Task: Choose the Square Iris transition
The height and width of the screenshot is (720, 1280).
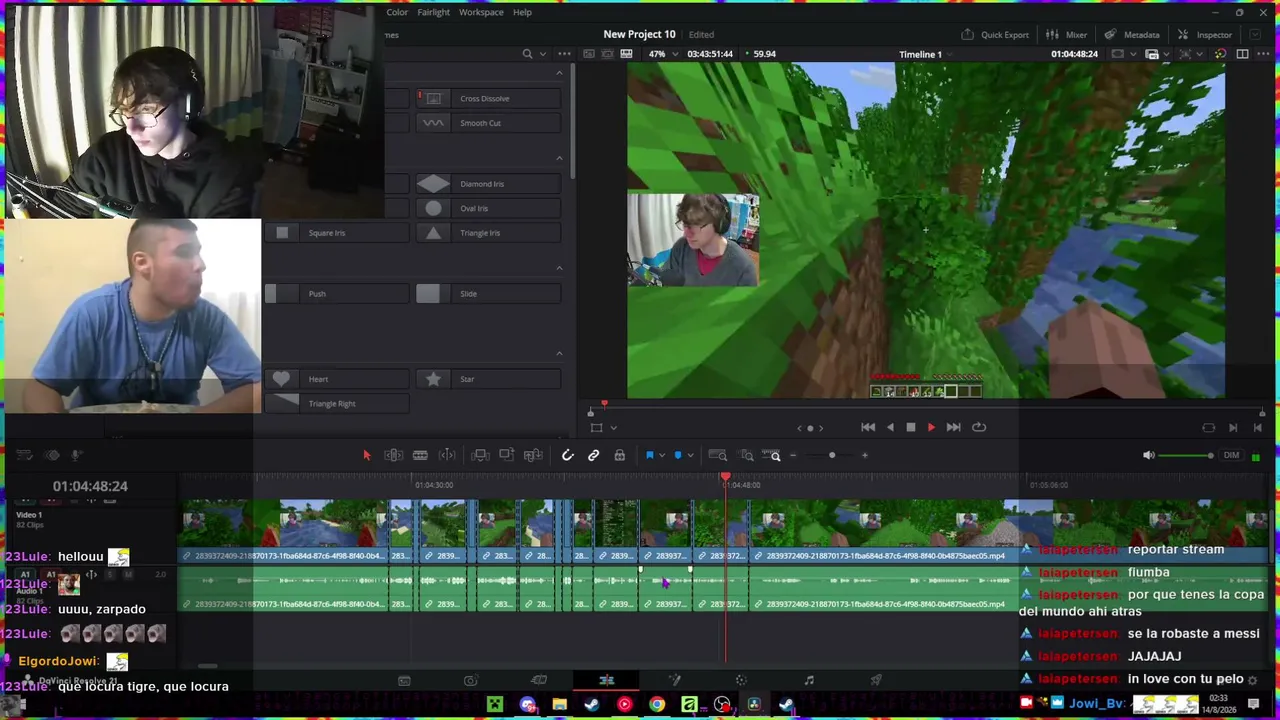Action: point(337,233)
